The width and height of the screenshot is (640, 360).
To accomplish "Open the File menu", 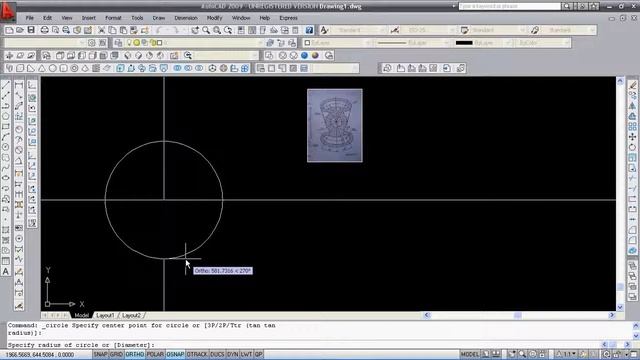I will click(x=29, y=18).
